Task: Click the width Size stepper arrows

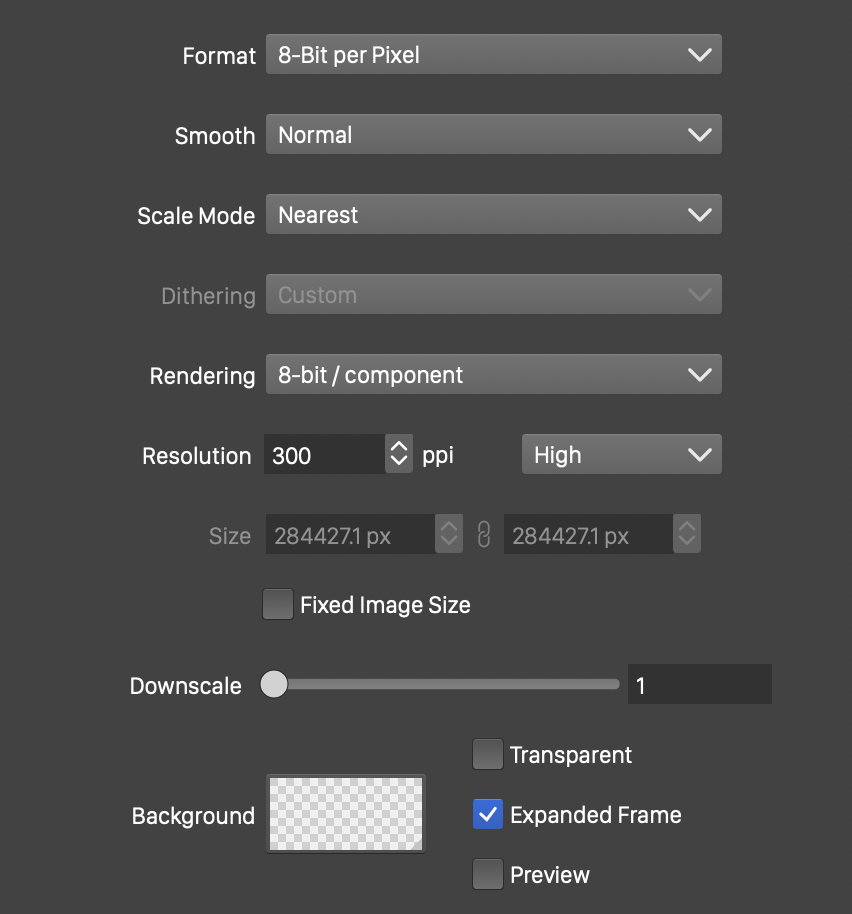Action: point(449,535)
